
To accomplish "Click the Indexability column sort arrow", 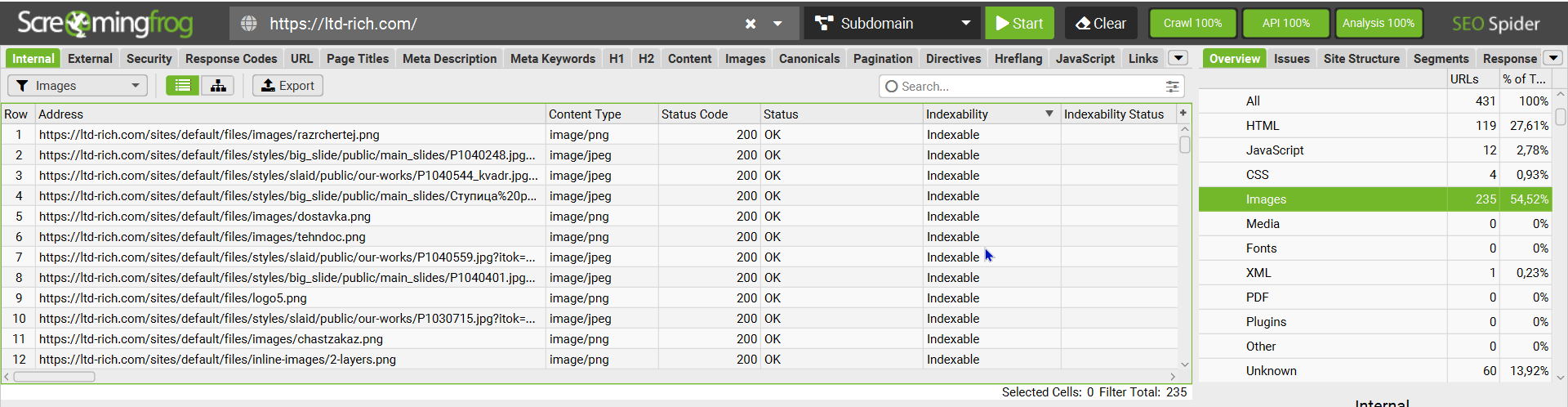I will point(1049,114).
